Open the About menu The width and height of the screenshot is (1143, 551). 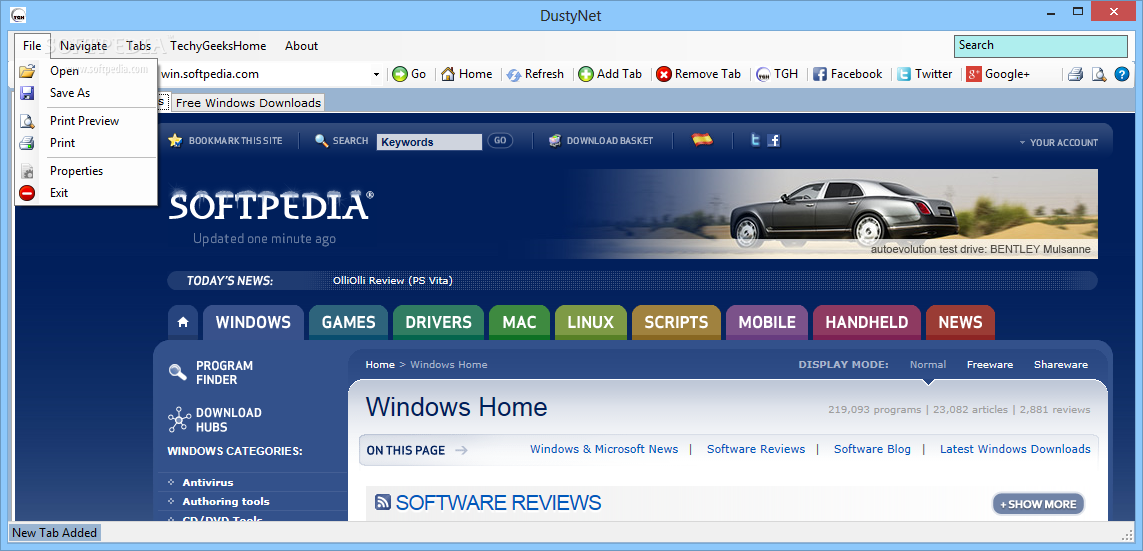point(301,46)
